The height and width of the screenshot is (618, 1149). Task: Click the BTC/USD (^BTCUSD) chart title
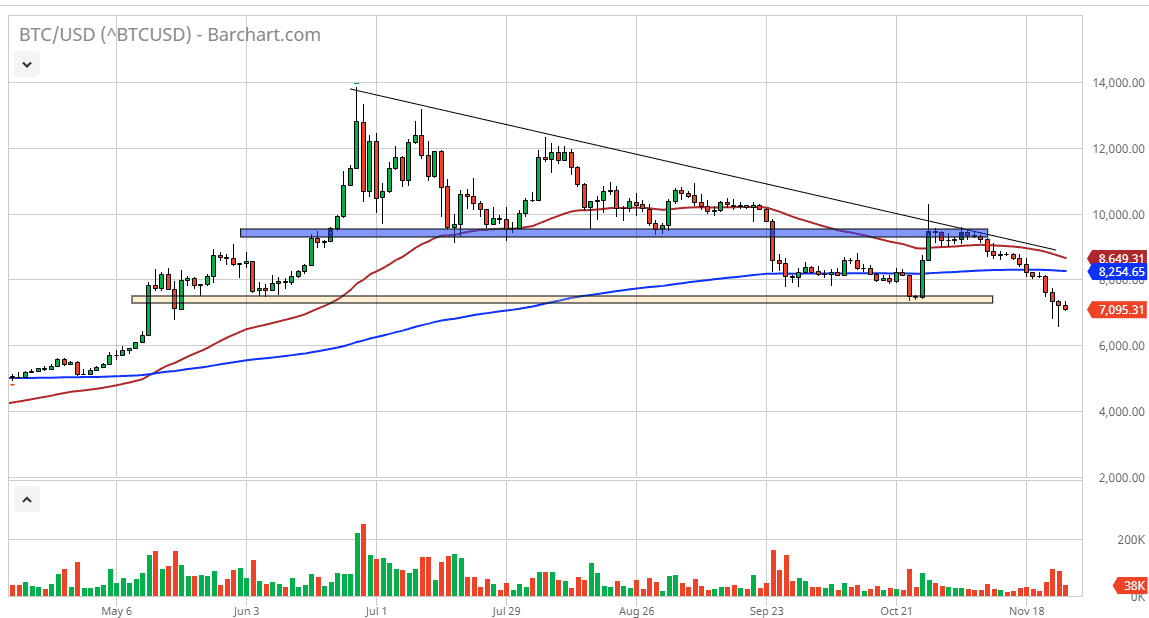[105, 33]
